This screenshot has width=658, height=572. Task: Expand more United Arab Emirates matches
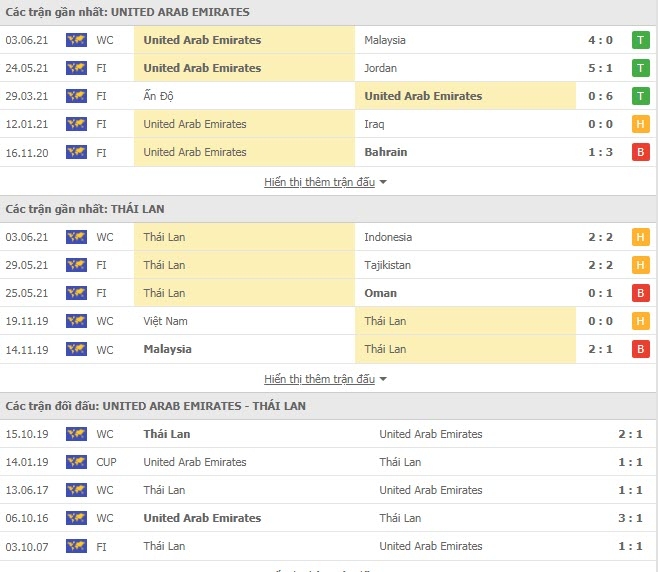tap(325, 182)
